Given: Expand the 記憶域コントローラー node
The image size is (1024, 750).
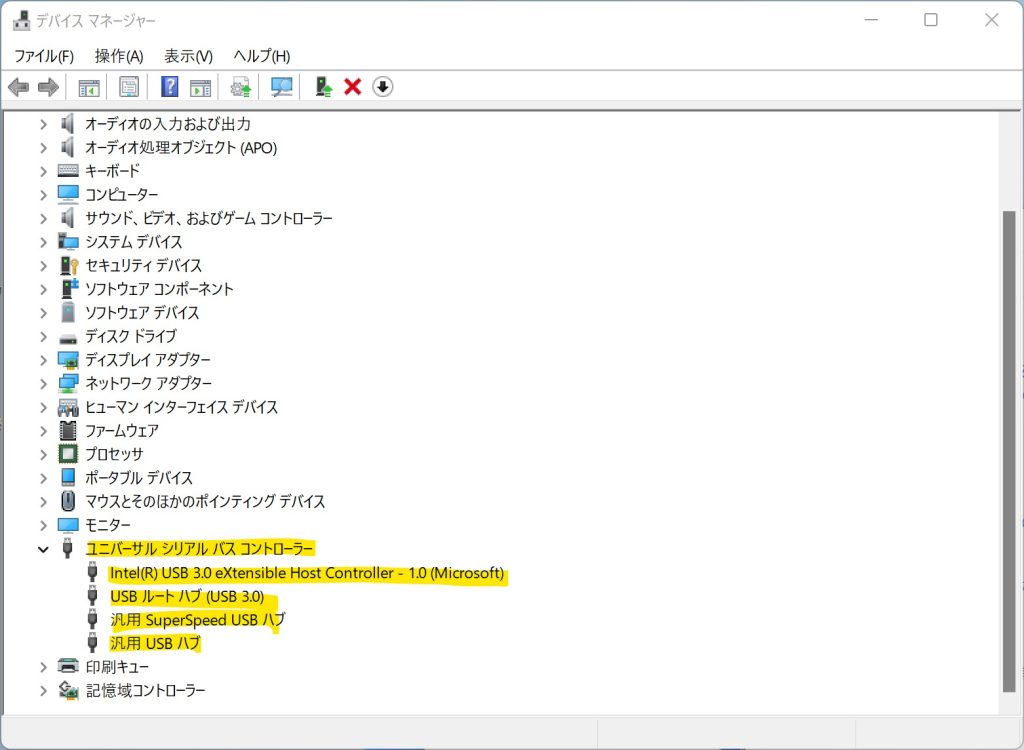Looking at the screenshot, I should 43,690.
